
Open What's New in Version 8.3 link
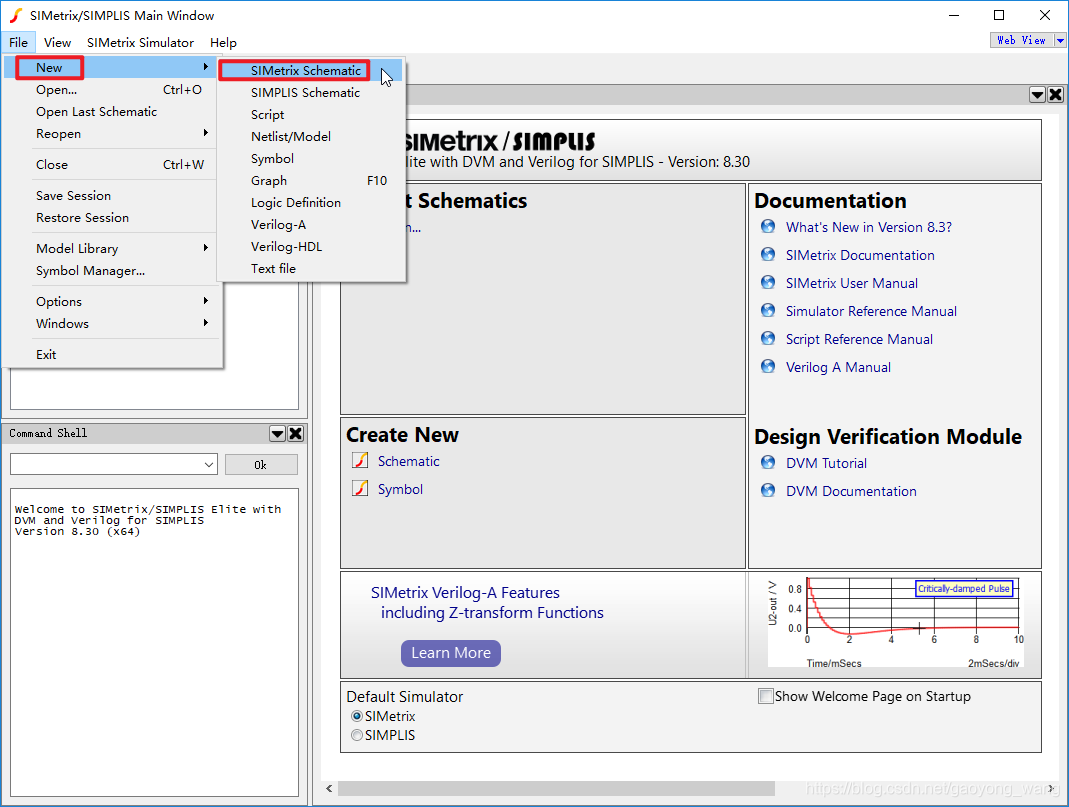pos(869,227)
